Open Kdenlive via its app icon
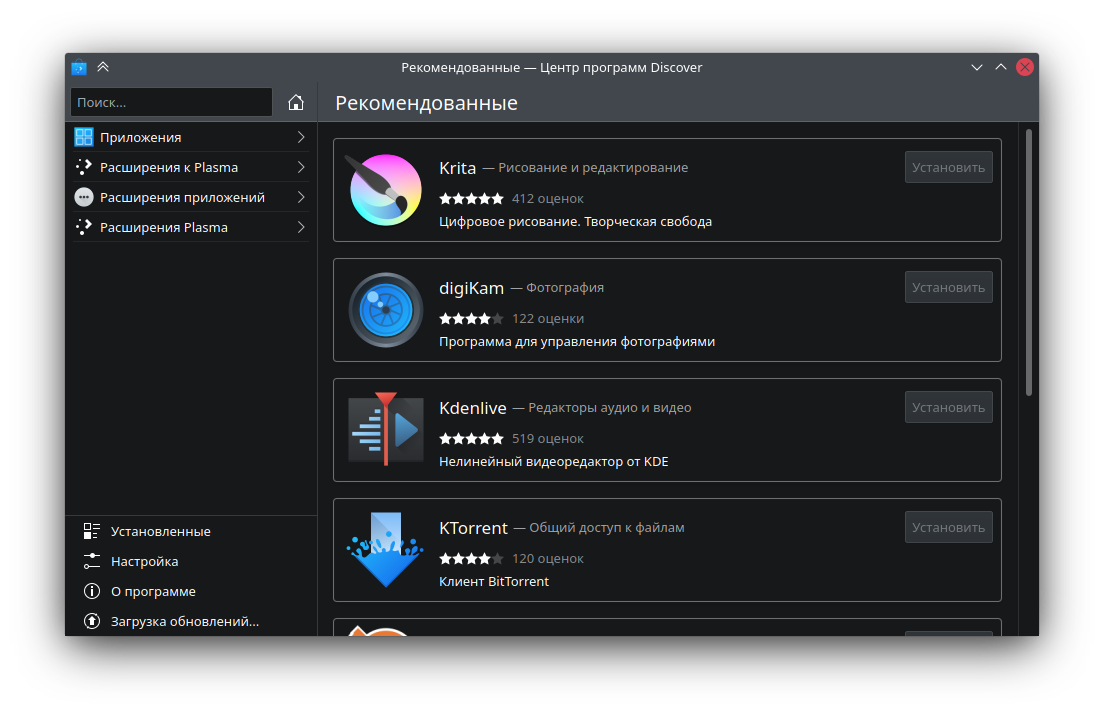 pos(386,429)
